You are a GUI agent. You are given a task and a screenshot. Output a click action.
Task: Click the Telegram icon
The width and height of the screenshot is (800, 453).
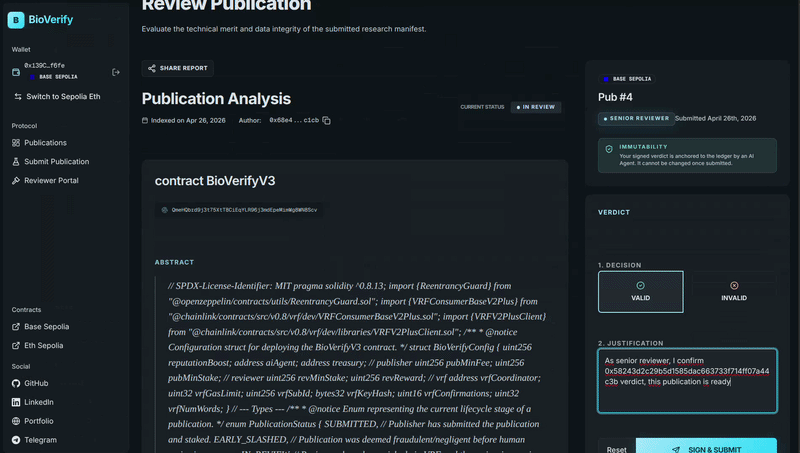[x=16, y=440]
